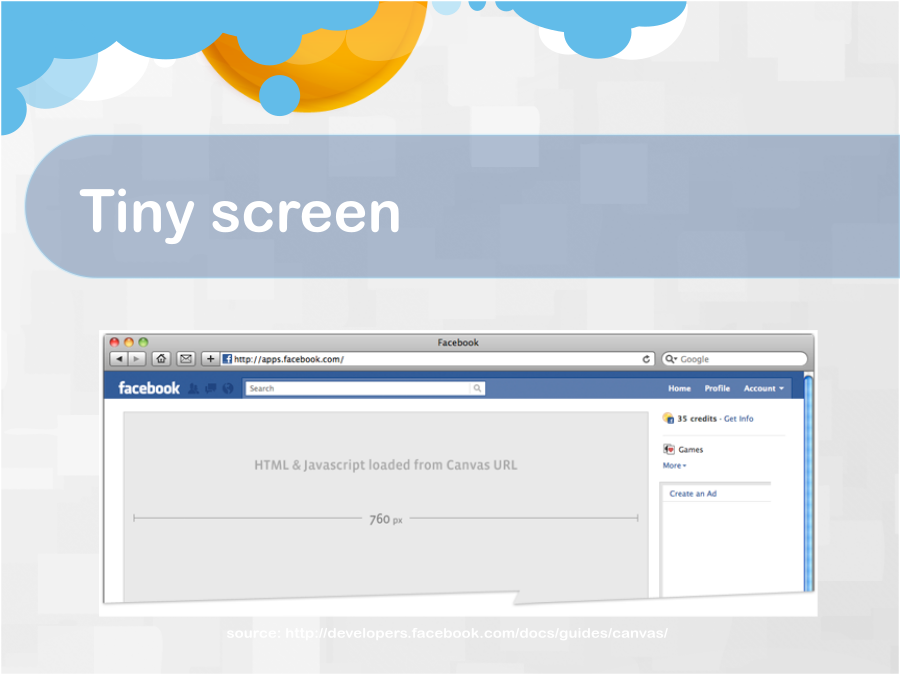This screenshot has height=675, width=900.
Task: Click the browser forward arrow button
Action: [136, 359]
